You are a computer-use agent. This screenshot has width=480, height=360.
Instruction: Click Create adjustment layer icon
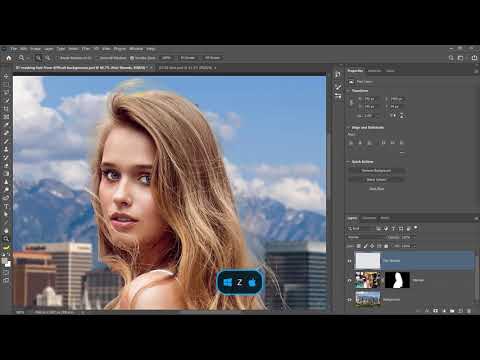[x=444, y=311]
